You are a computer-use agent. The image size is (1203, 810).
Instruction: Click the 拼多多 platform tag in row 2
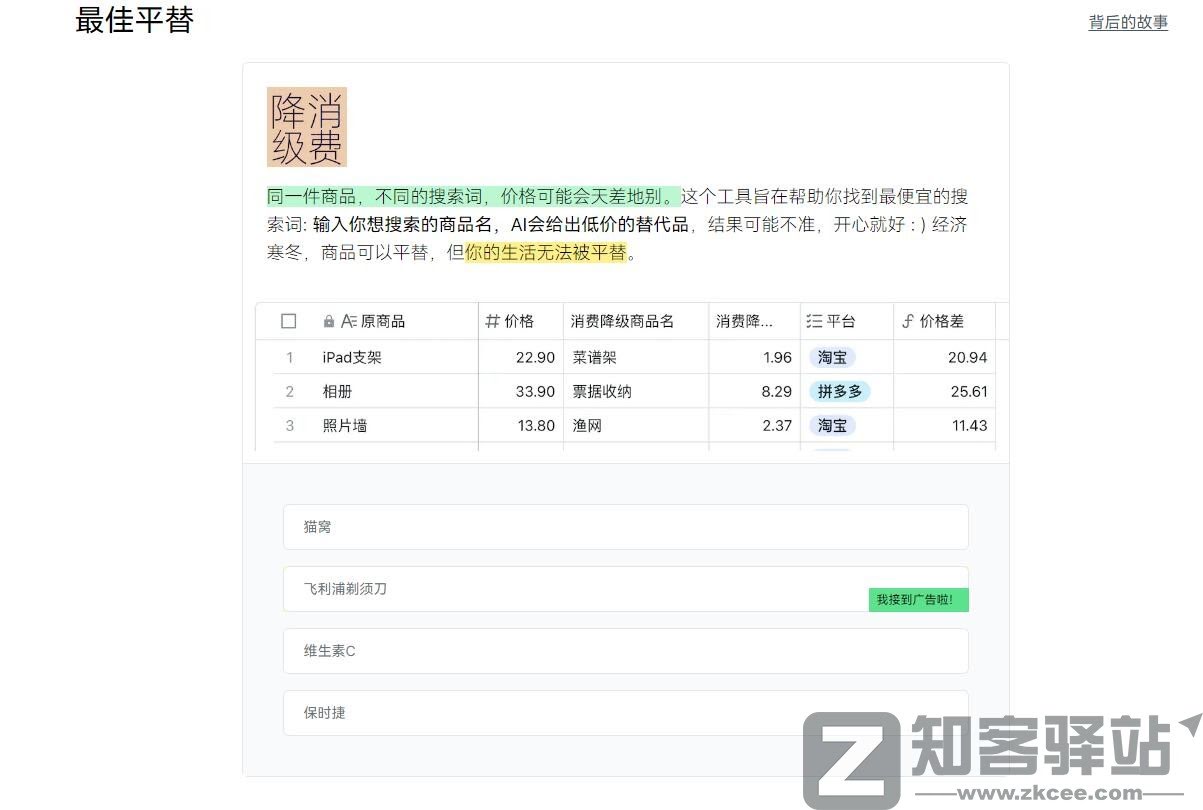(x=840, y=391)
